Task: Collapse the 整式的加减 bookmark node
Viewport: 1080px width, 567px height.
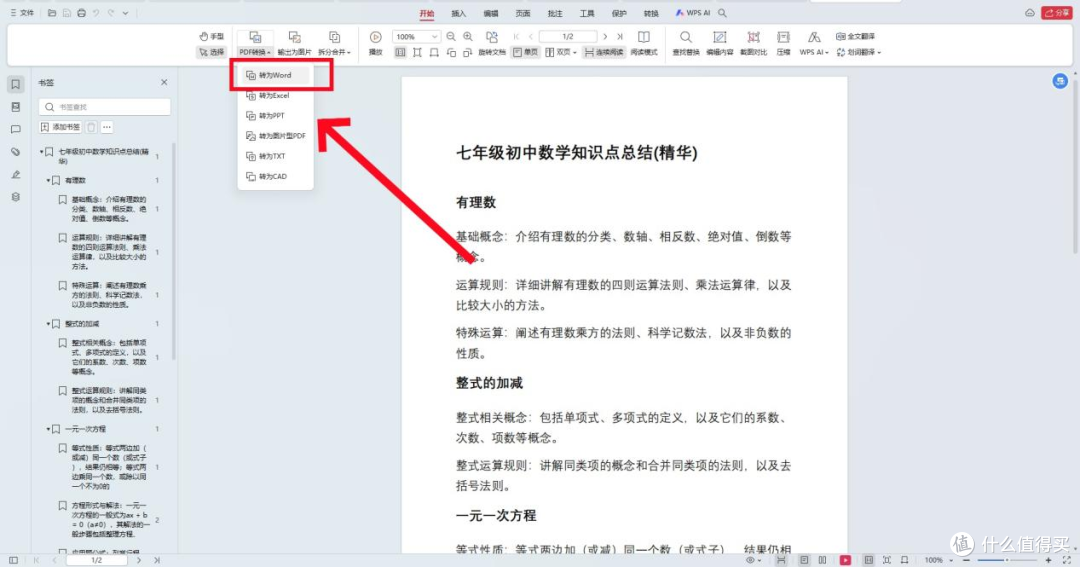Action: tap(48, 324)
